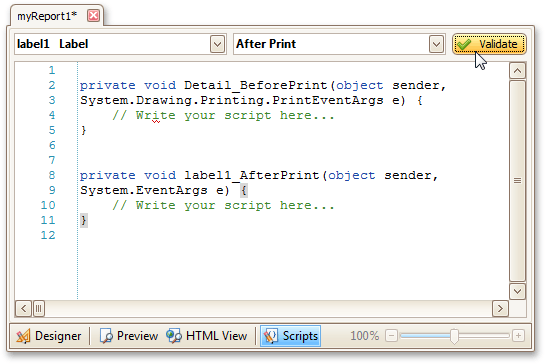Viewport: 545px width, 364px height.
Task: Expand the After Print event dropdown
Action: click(436, 44)
